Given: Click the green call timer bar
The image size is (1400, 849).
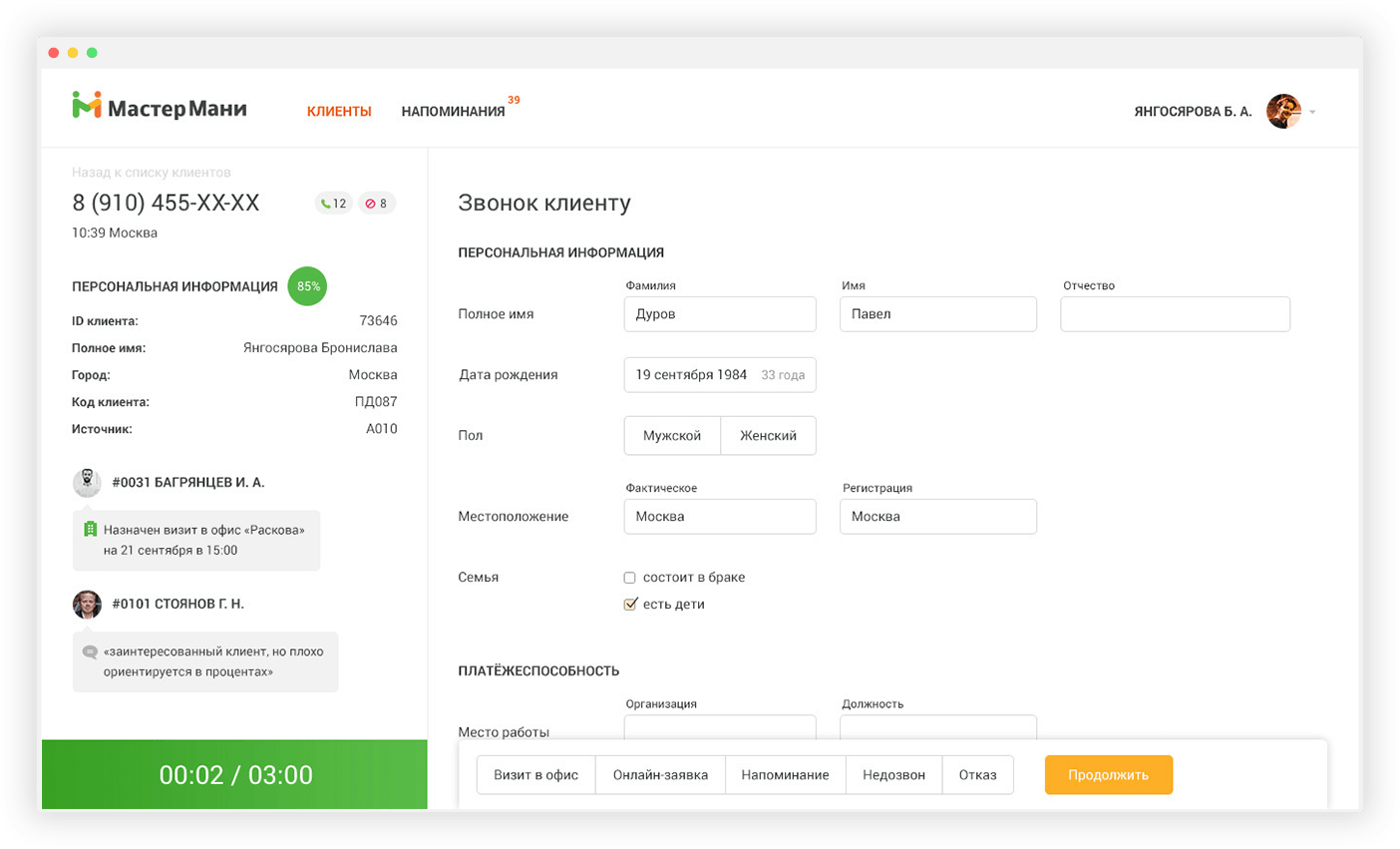Looking at the screenshot, I should pos(234,774).
